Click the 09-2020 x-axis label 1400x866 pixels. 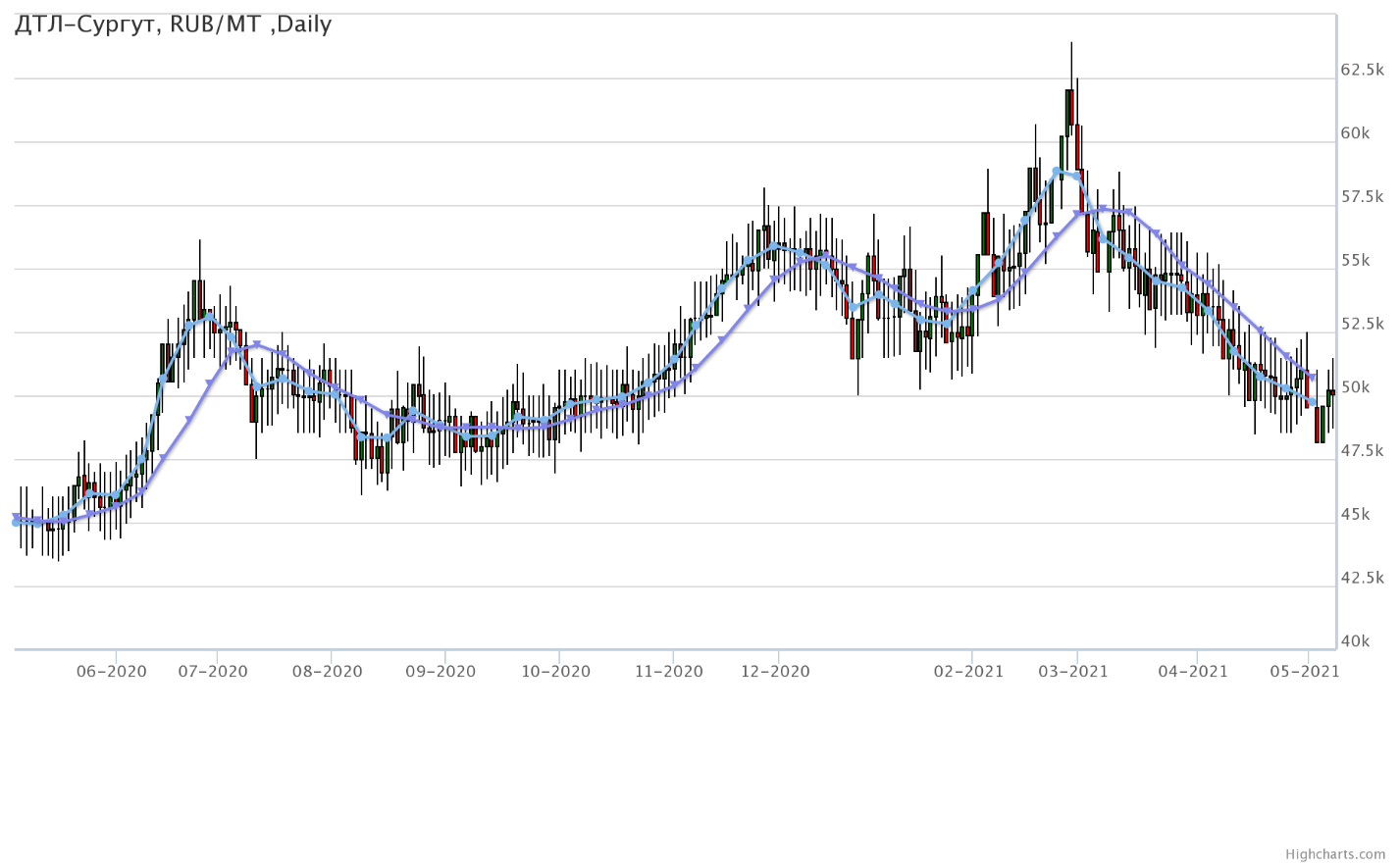tap(441, 672)
